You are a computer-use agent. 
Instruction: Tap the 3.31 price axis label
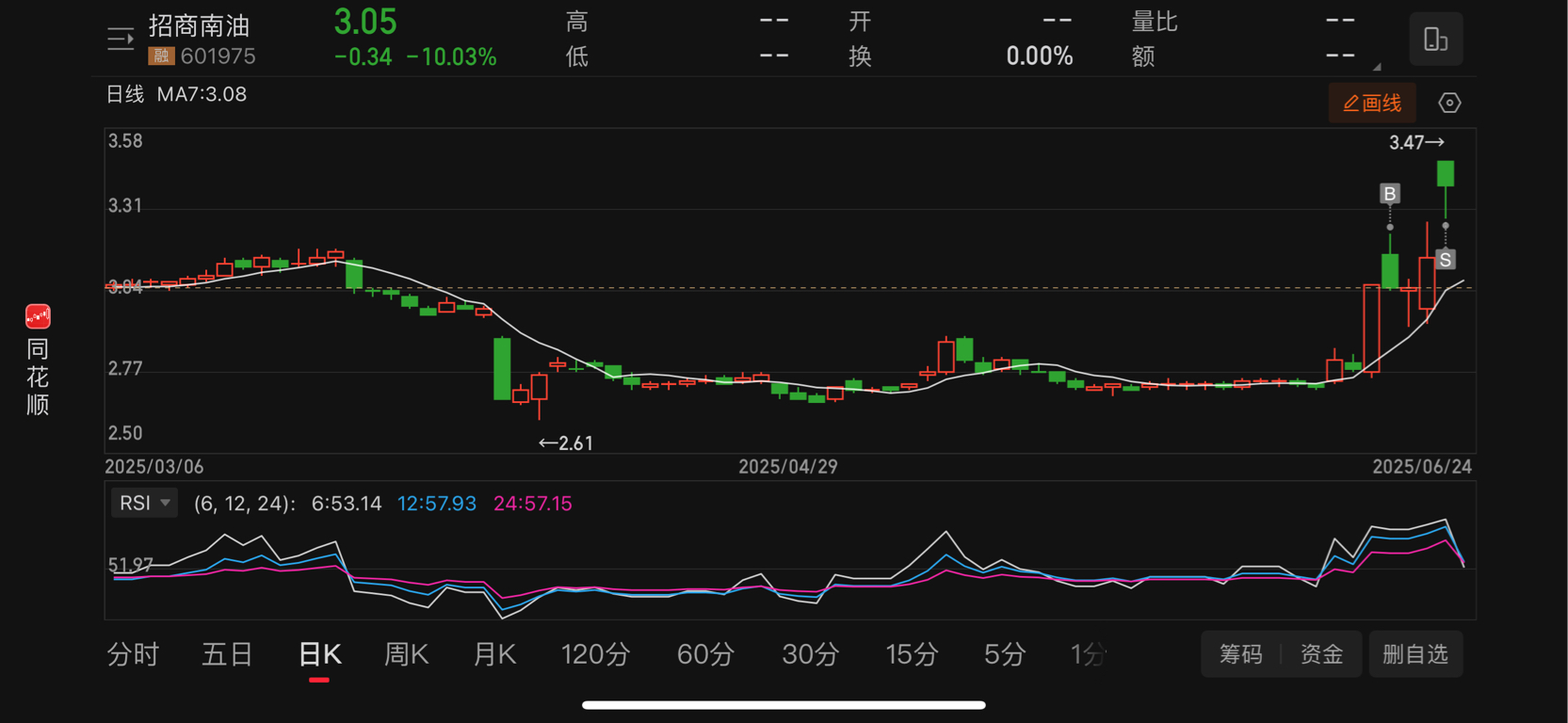(125, 206)
